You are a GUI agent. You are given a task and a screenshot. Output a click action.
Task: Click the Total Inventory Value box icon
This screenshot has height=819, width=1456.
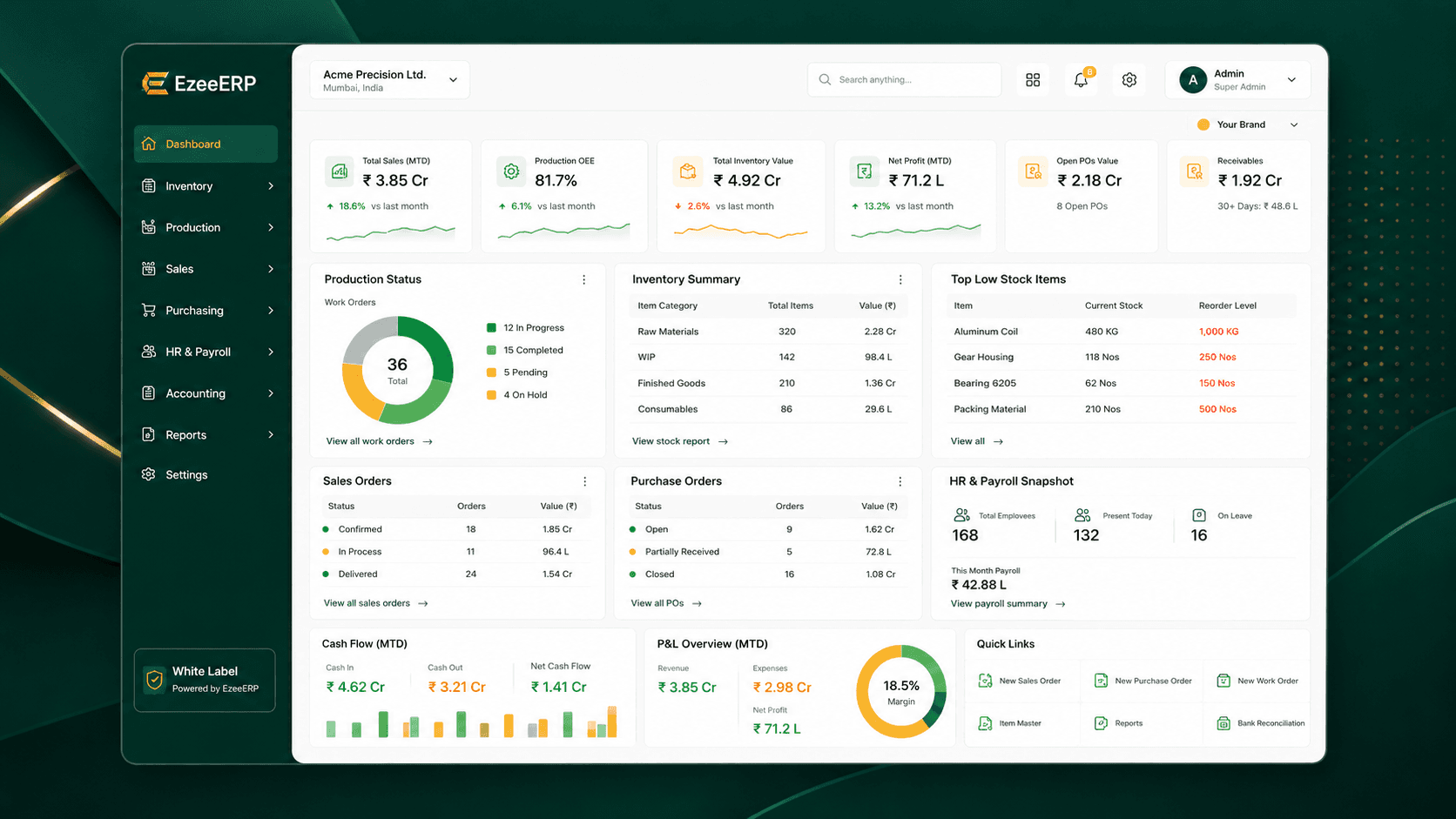click(688, 171)
